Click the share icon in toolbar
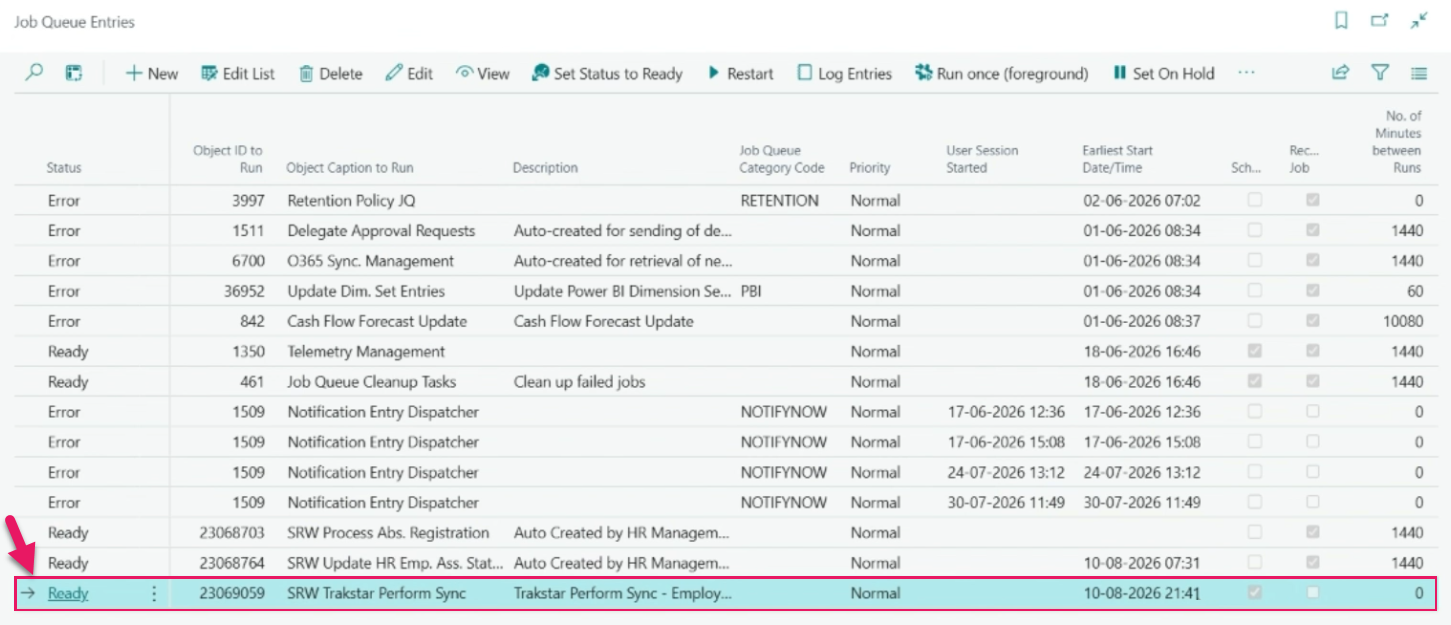 (x=1341, y=73)
